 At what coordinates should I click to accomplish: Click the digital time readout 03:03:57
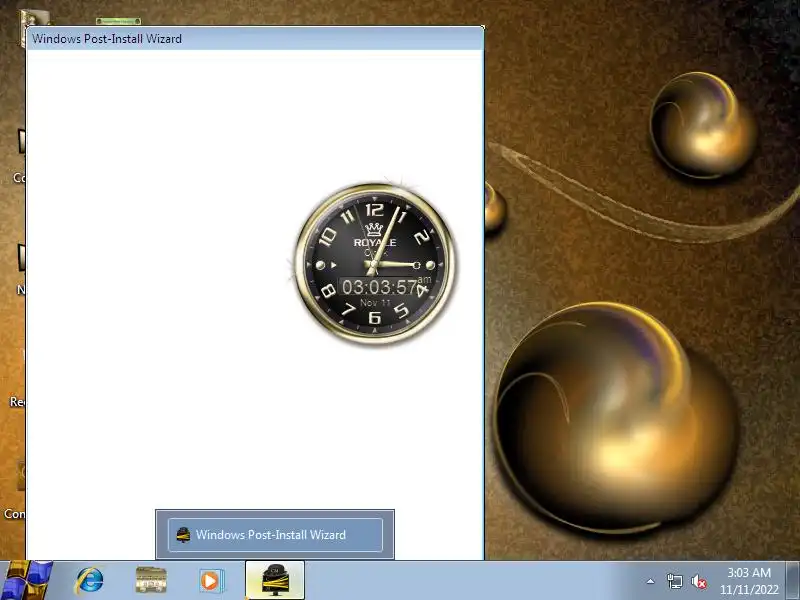[381, 287]
